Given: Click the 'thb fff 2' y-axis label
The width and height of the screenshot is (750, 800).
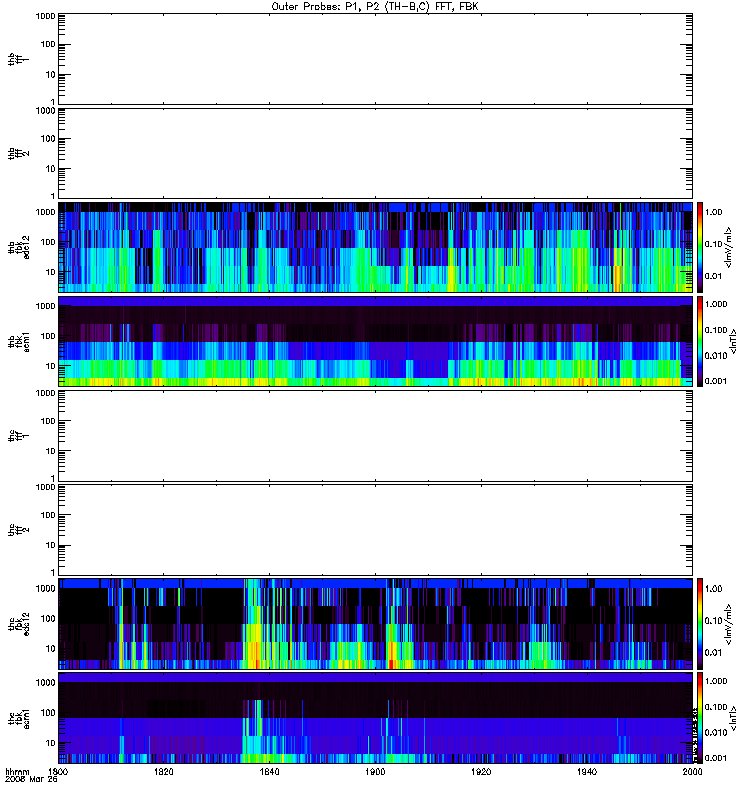Looking at the screenshot, I should tap(18, 154).
